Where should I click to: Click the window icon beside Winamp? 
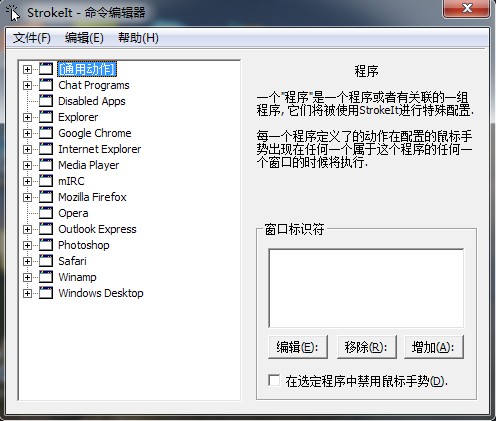46,277
